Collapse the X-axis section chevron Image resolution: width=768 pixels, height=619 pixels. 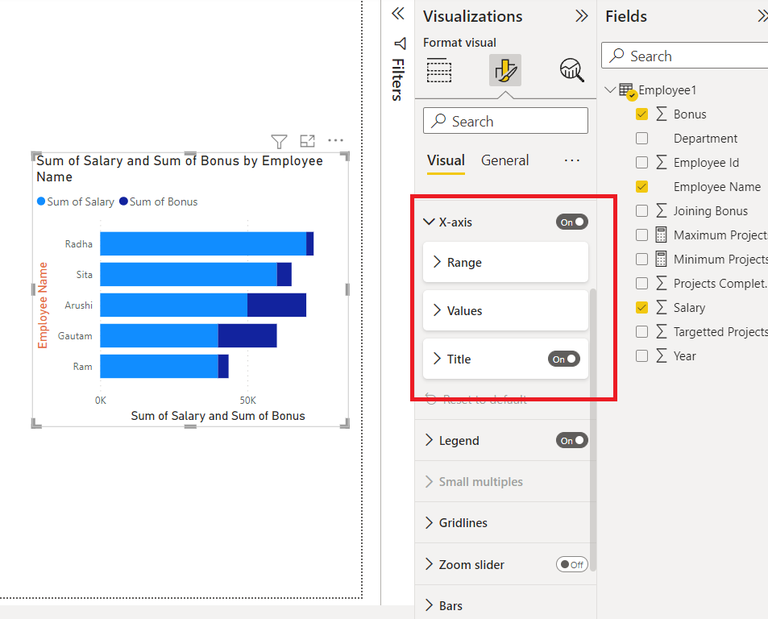point(429,222)
